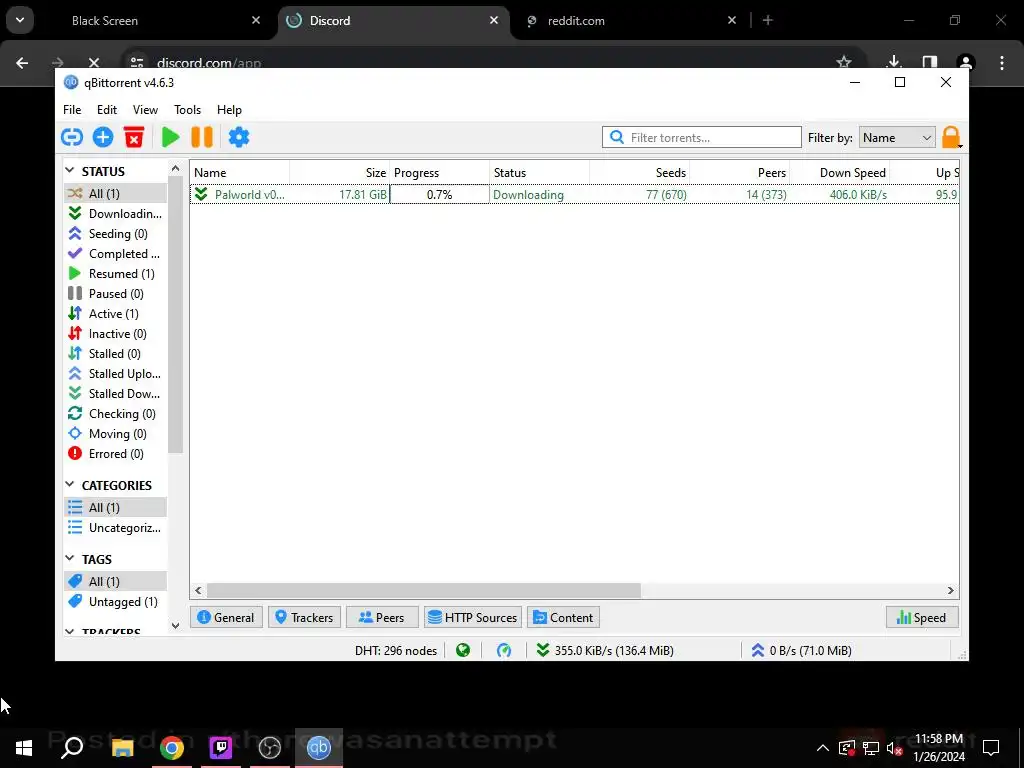Select the Stalled Downloading filter

[116, 394]
